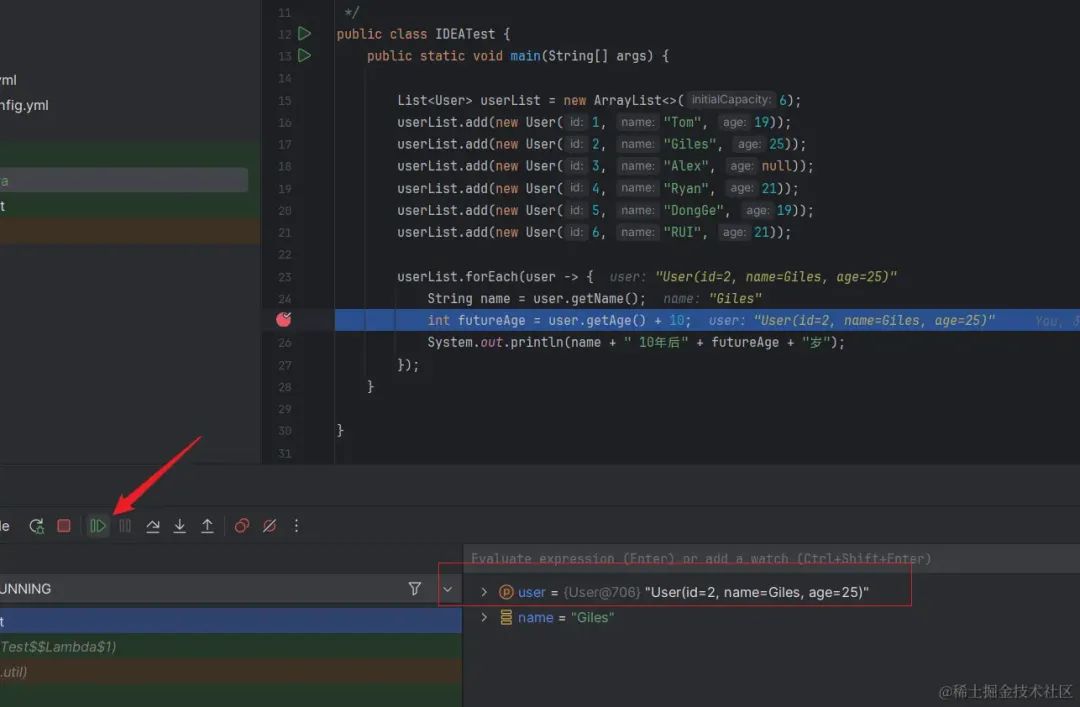This screenshot has height=707, width=1080.
Task: Open the View Breakpoints dialog icon
Action: tap(240, 525)
